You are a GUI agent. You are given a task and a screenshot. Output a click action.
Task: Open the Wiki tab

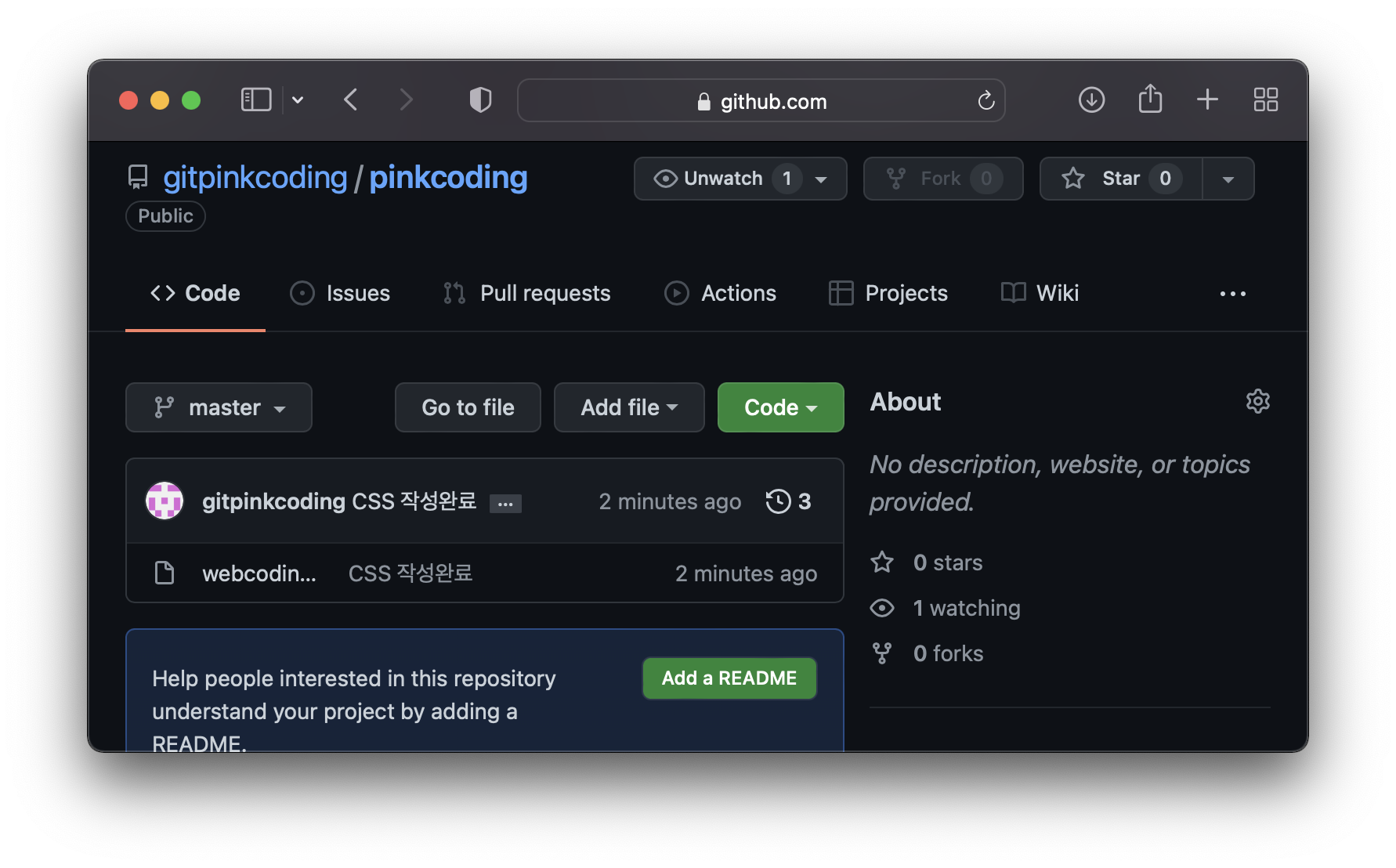1040,293
